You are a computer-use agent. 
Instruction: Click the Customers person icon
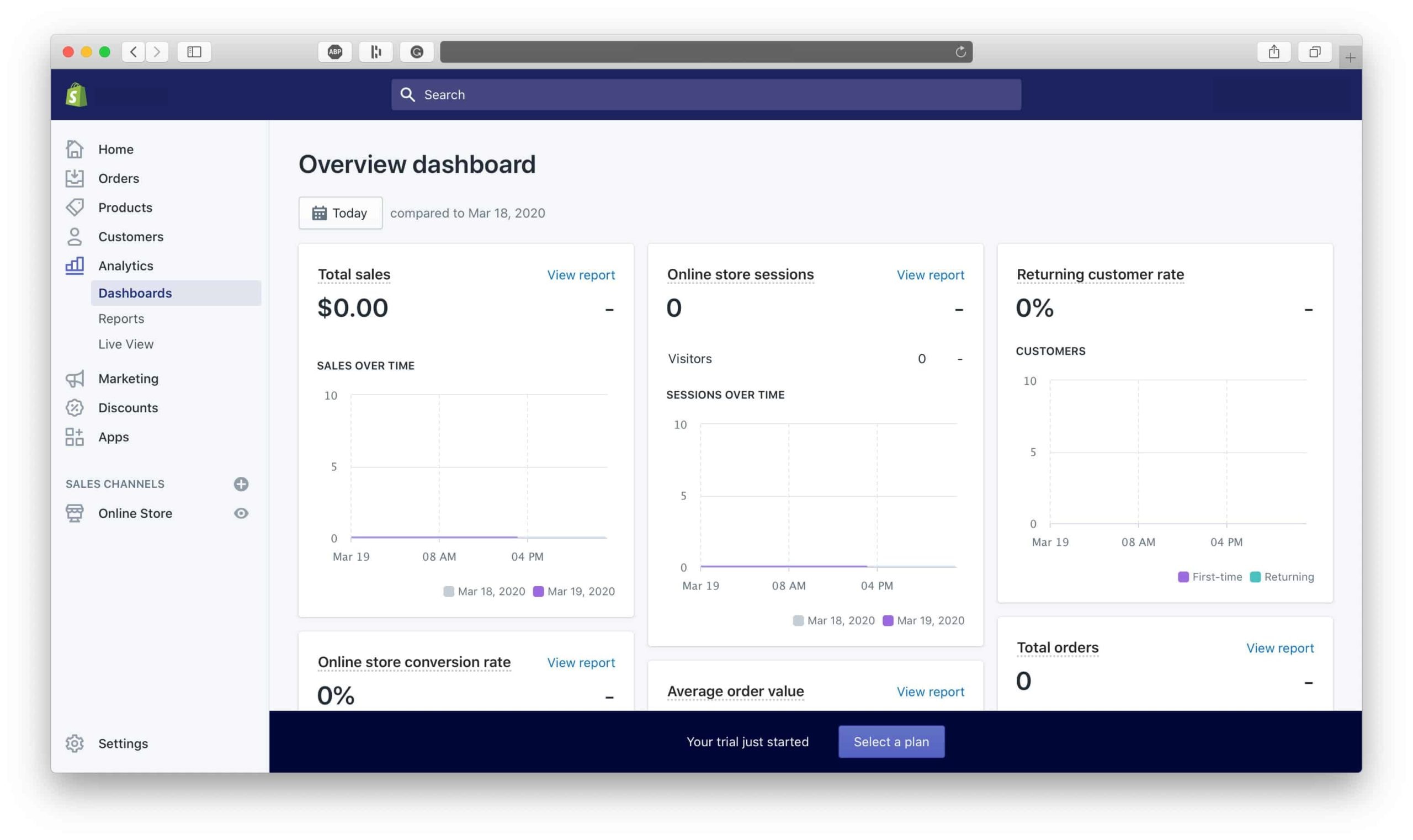click(x=74, y=237)
